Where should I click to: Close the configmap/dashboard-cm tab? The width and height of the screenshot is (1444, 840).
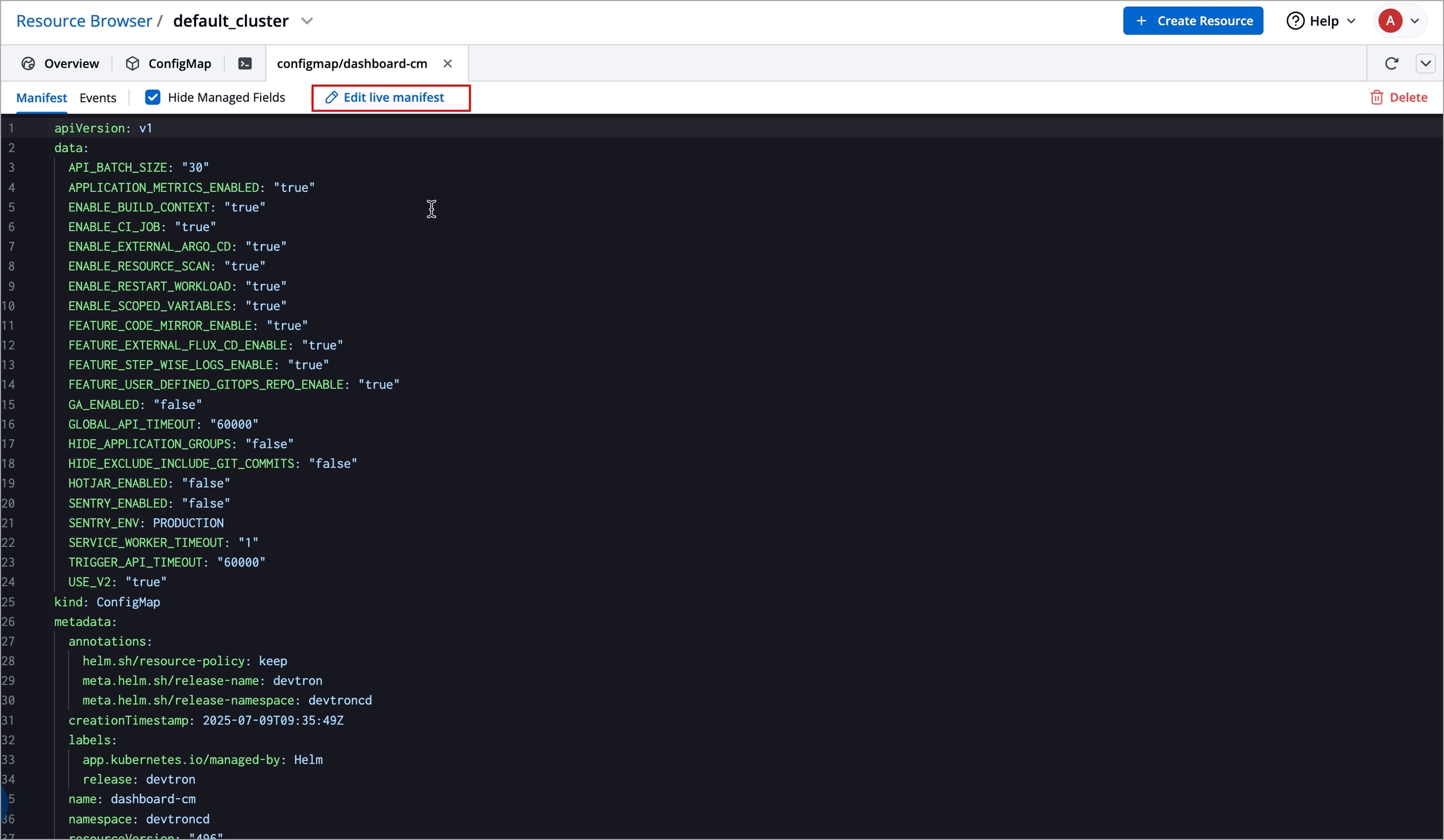pyautogui.click(x=447, y=63)
